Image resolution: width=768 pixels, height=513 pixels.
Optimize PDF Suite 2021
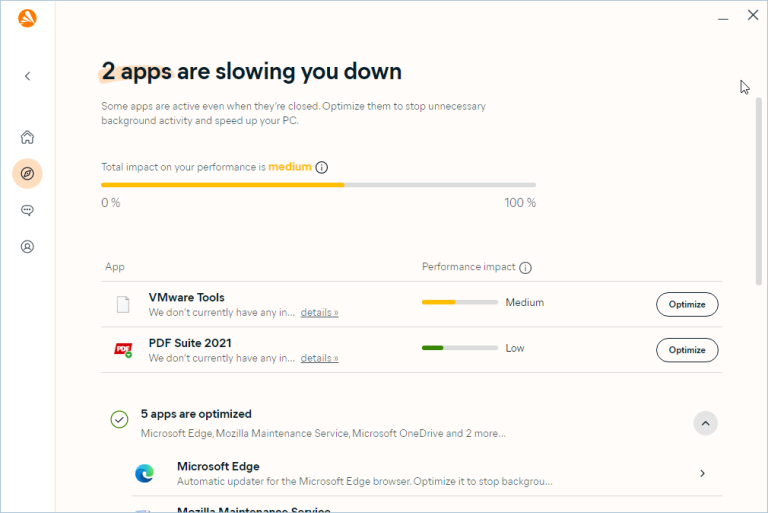pyautogui.click(x=687, y=350)
